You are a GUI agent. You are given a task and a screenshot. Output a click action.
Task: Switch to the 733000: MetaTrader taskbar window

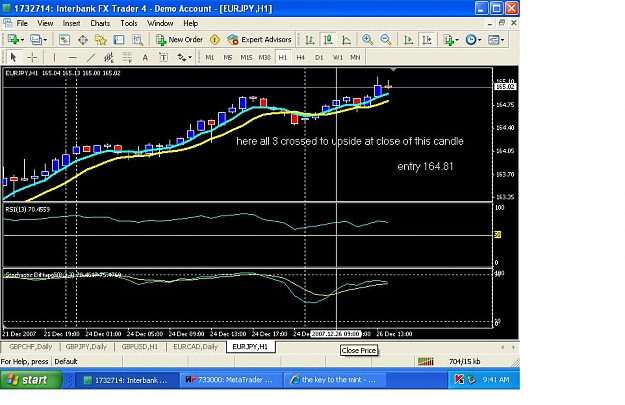(231, 380)
